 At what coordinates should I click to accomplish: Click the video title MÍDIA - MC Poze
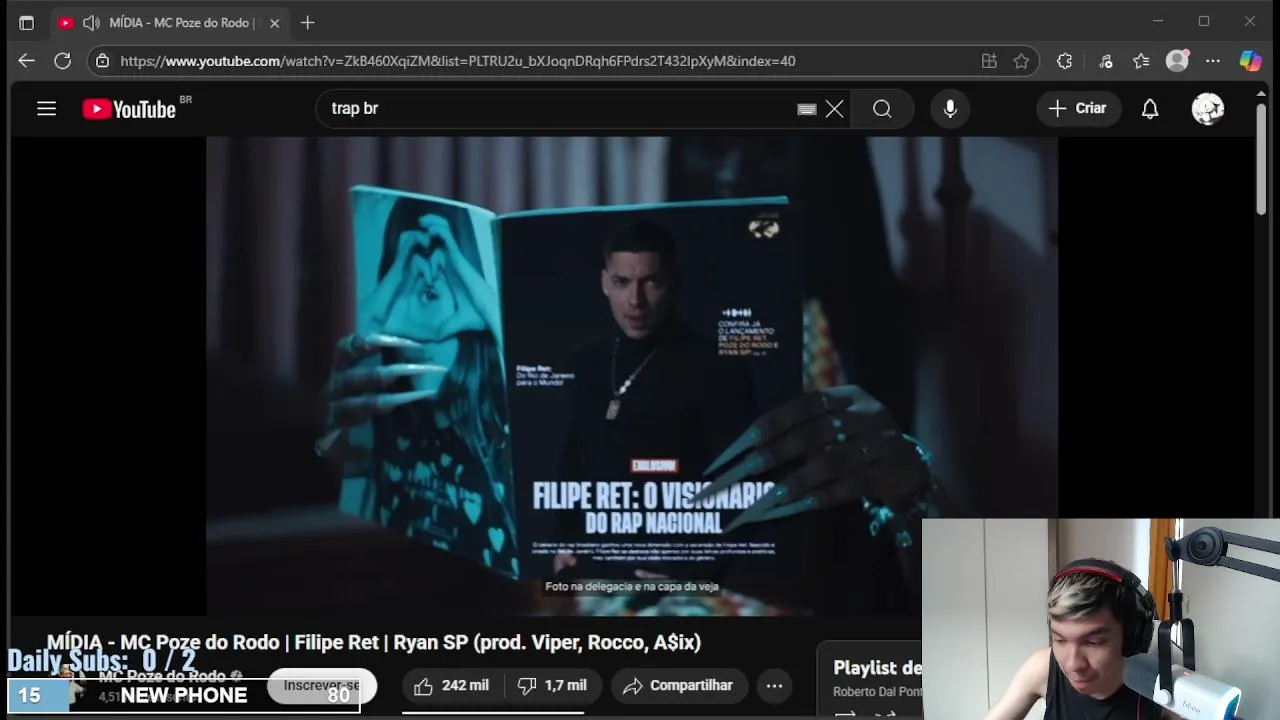[374, 642]
